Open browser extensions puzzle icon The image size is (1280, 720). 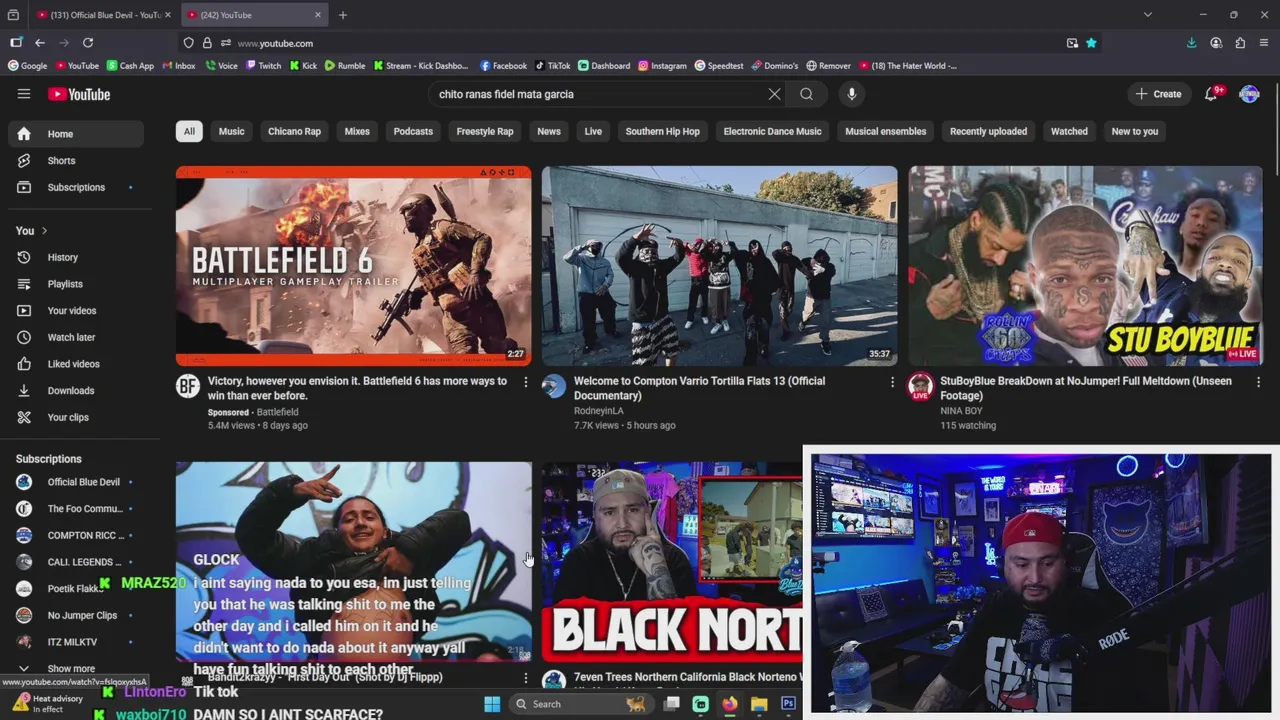[x=1240, y=43]
